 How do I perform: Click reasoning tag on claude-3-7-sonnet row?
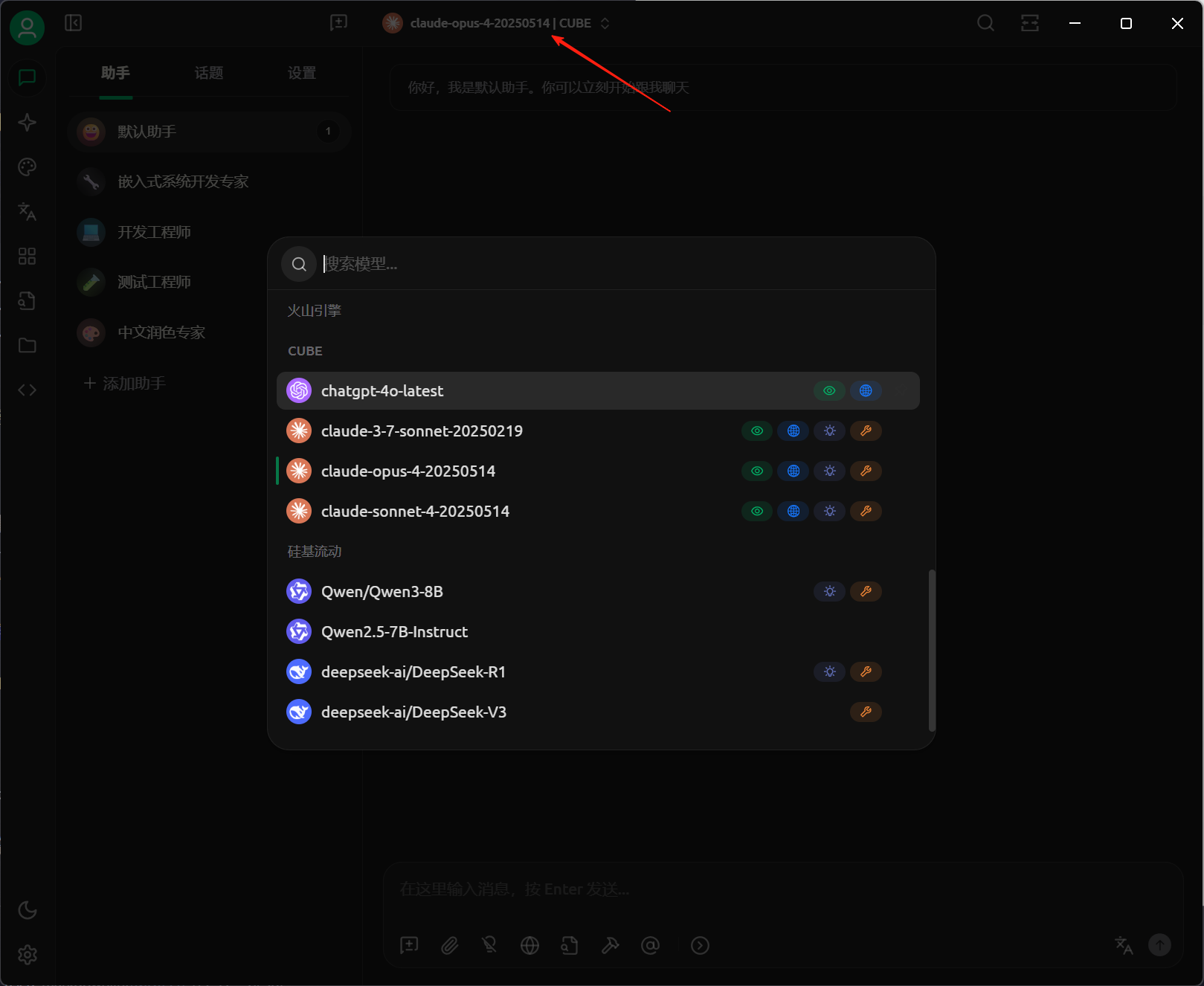click(x=829, y=431)
